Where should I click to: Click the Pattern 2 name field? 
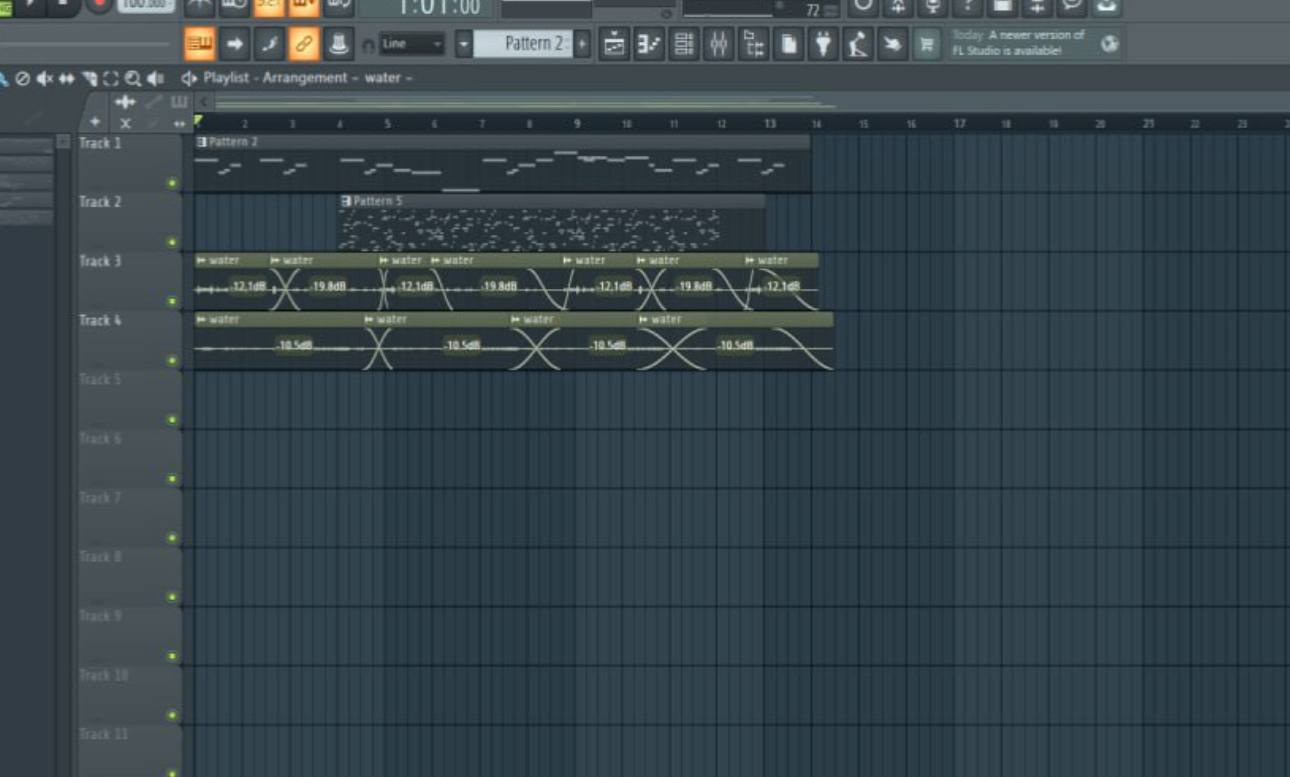click(x=523, y=44)
